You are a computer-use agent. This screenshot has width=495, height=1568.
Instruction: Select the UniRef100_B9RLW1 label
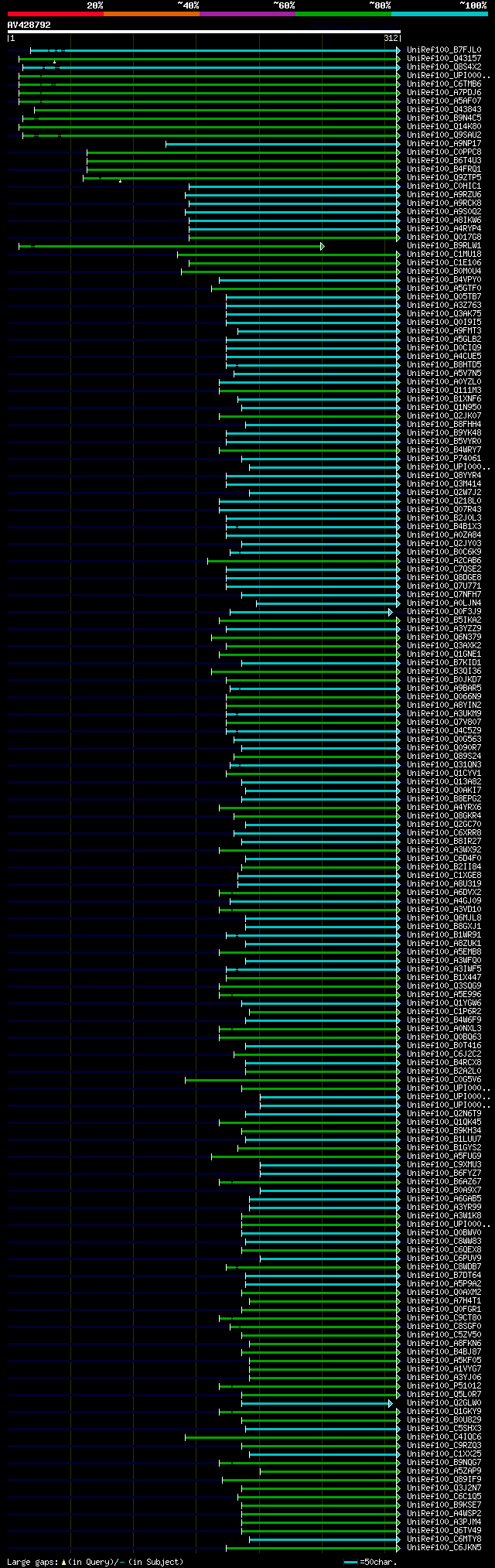click(444, 245)
